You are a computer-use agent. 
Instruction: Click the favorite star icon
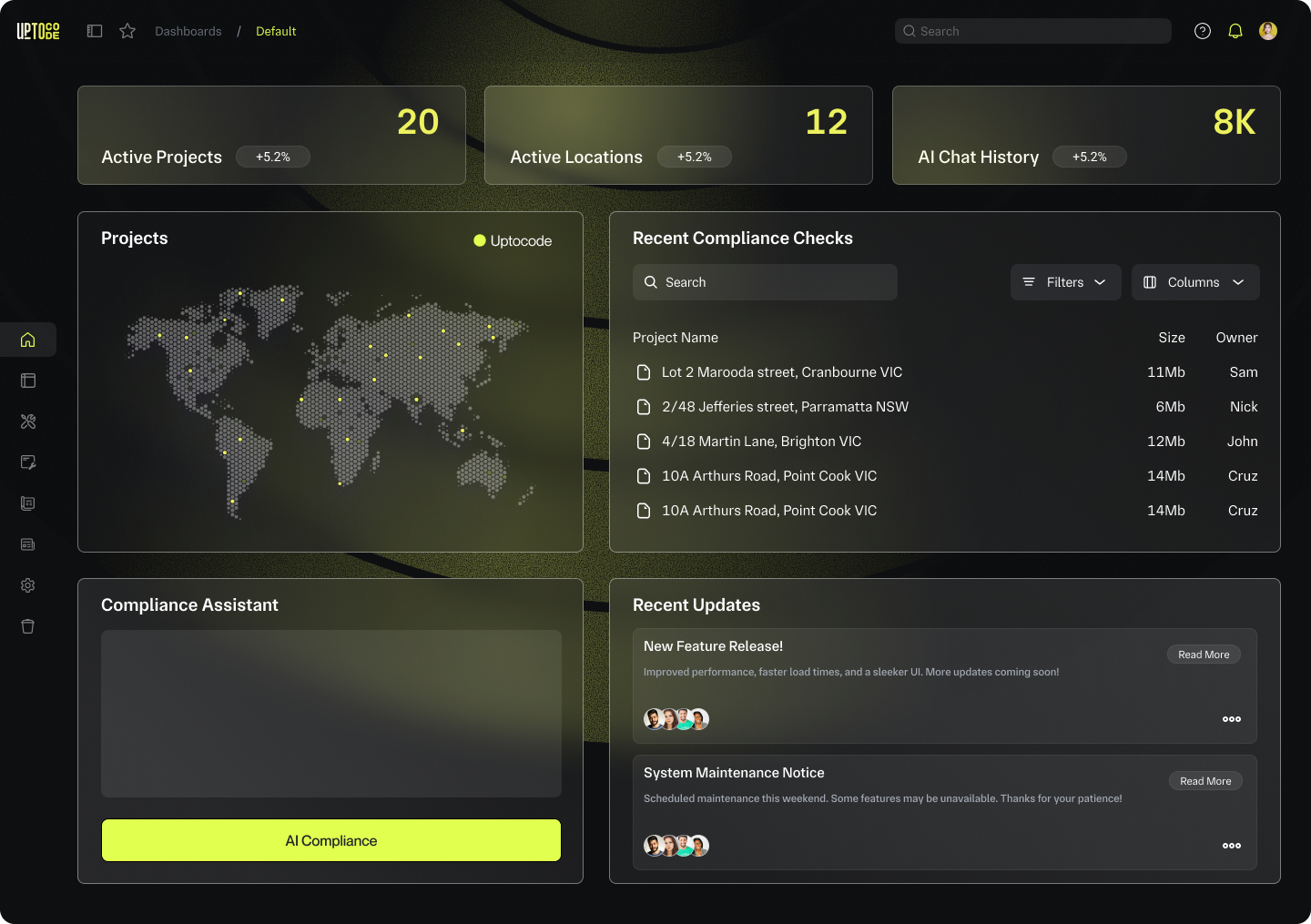(x=127, y=31)
